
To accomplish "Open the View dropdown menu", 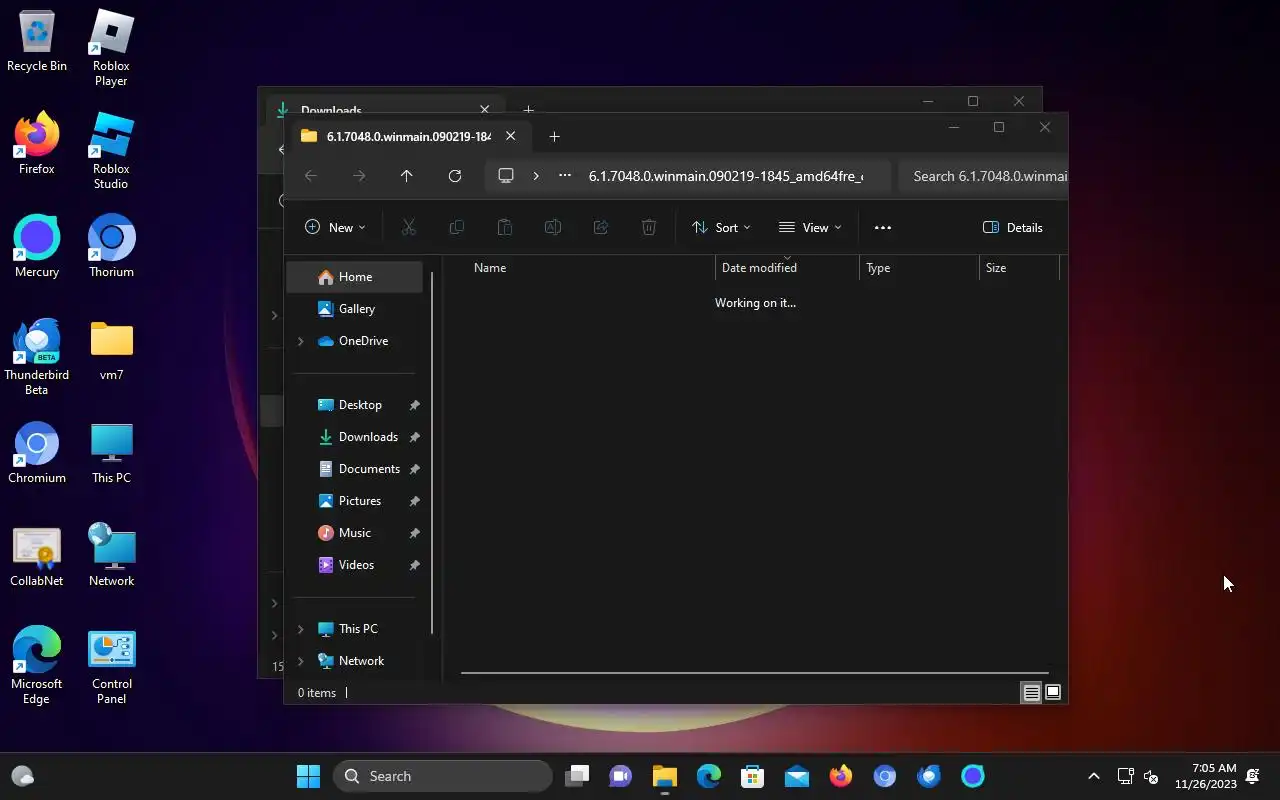I will pyautogui.click(x=810, y=228).
